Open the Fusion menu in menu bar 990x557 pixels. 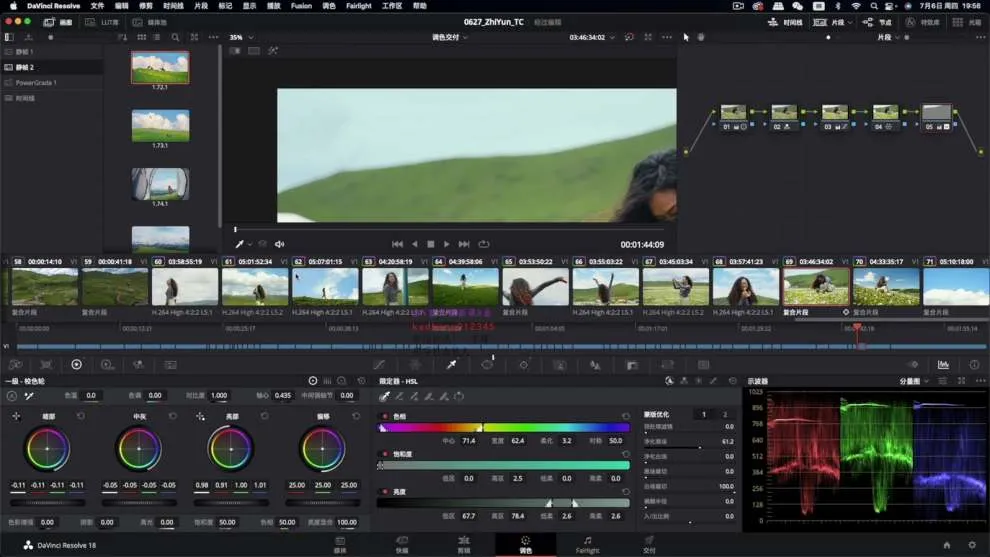pyautogui.click(x=300, y=6)
